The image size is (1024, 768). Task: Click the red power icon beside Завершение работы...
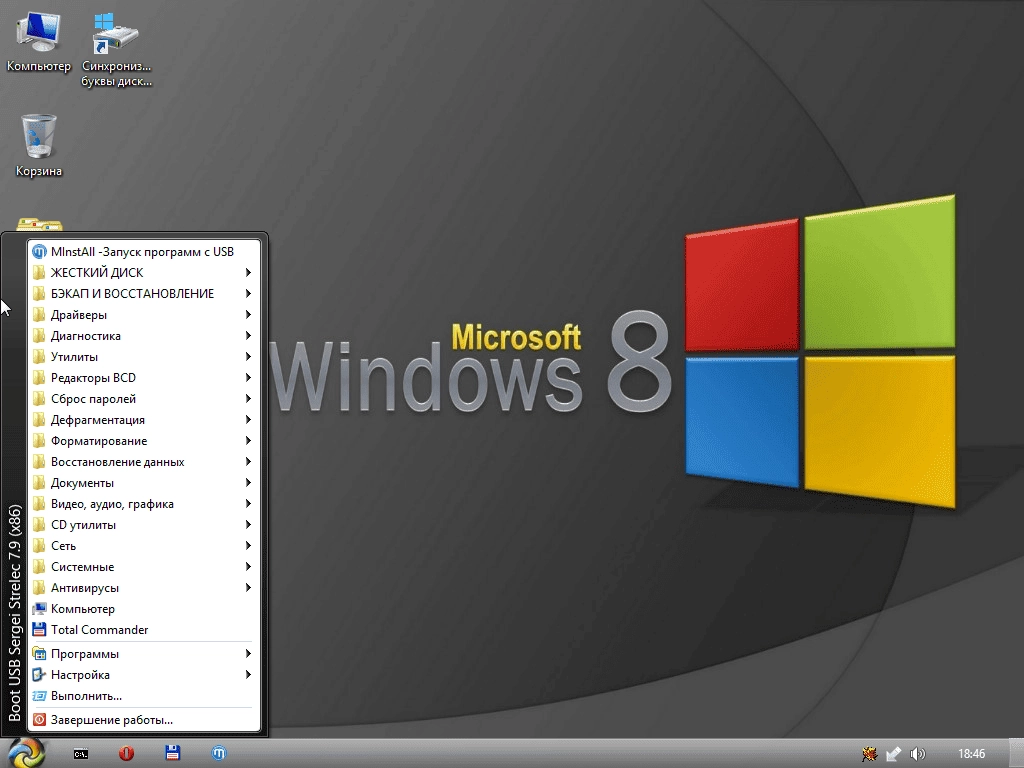click(39, 720)
